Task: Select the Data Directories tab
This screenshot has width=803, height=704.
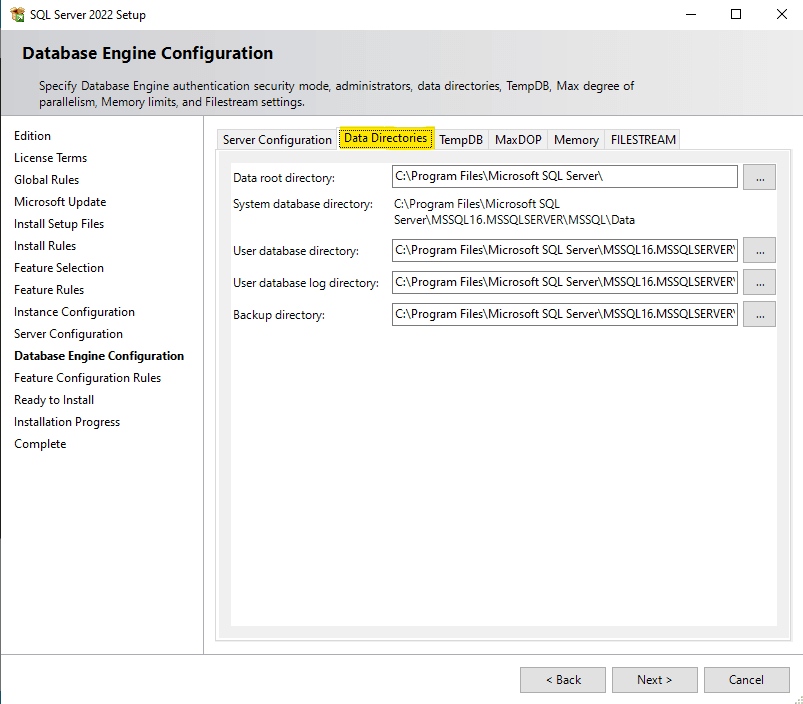Action: (386, 138)
